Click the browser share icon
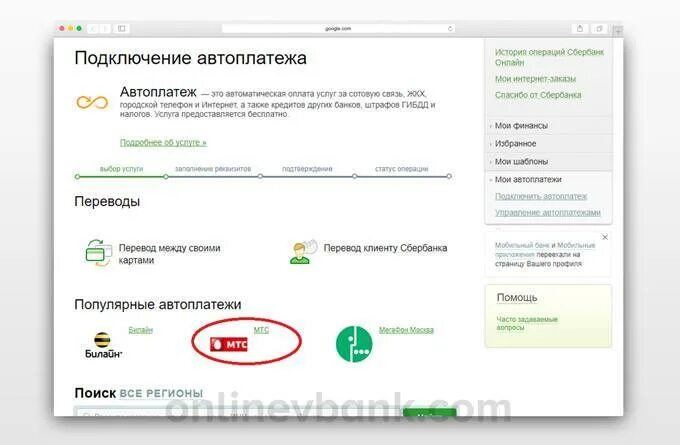 (x=580, y=29)
